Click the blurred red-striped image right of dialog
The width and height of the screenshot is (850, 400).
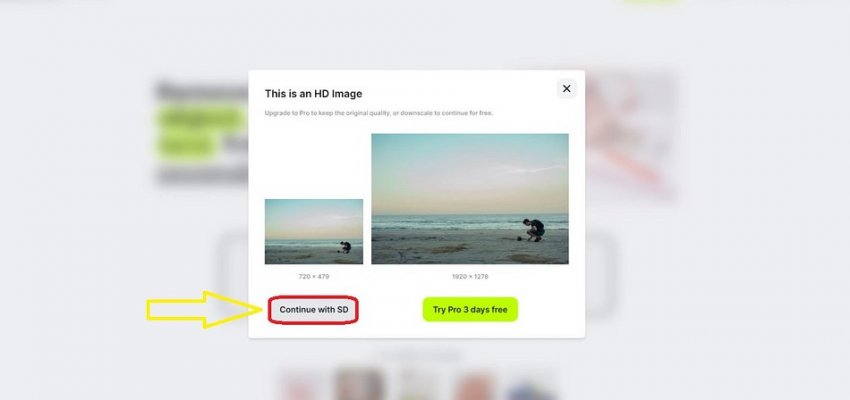click(632, 136)
